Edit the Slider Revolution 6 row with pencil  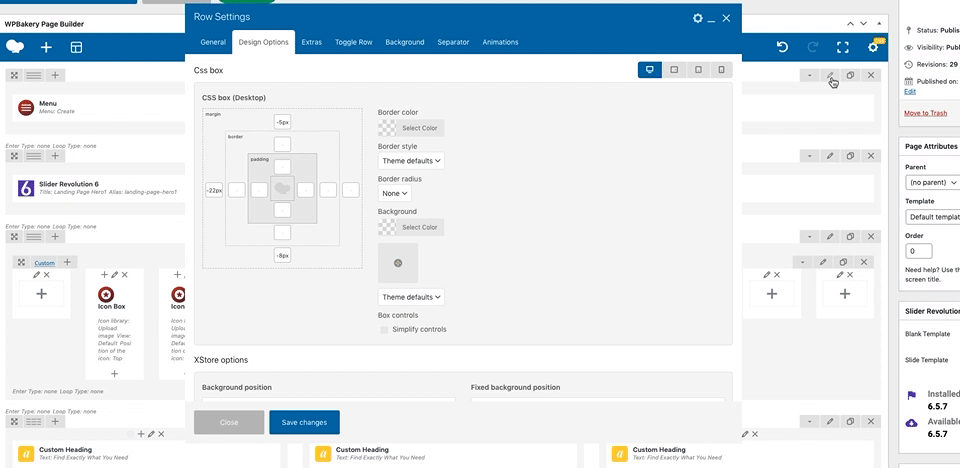830,156
